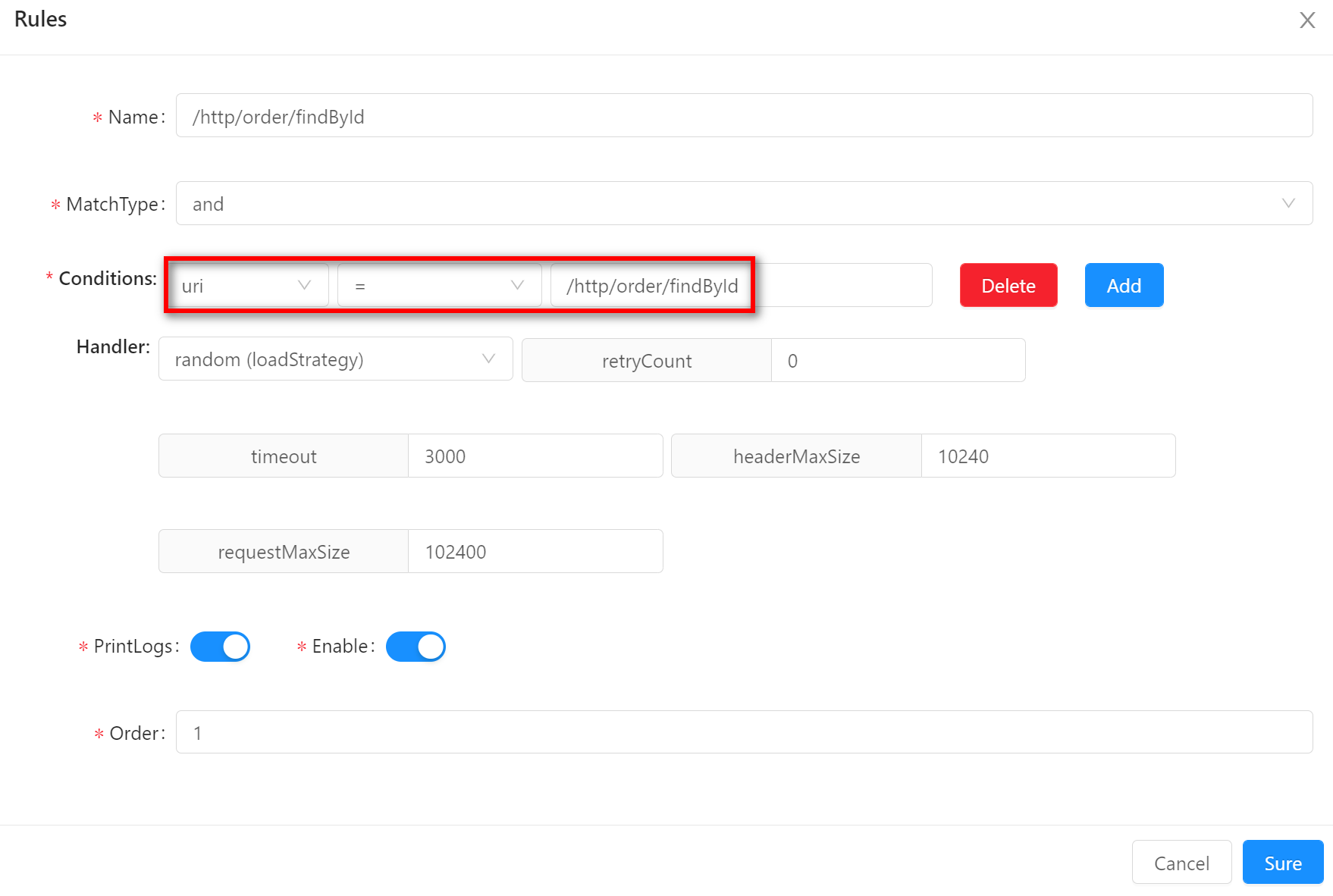Click the retryCount value field
Viewport: 1333px width, 896px height.
click(x=897, y=361)
